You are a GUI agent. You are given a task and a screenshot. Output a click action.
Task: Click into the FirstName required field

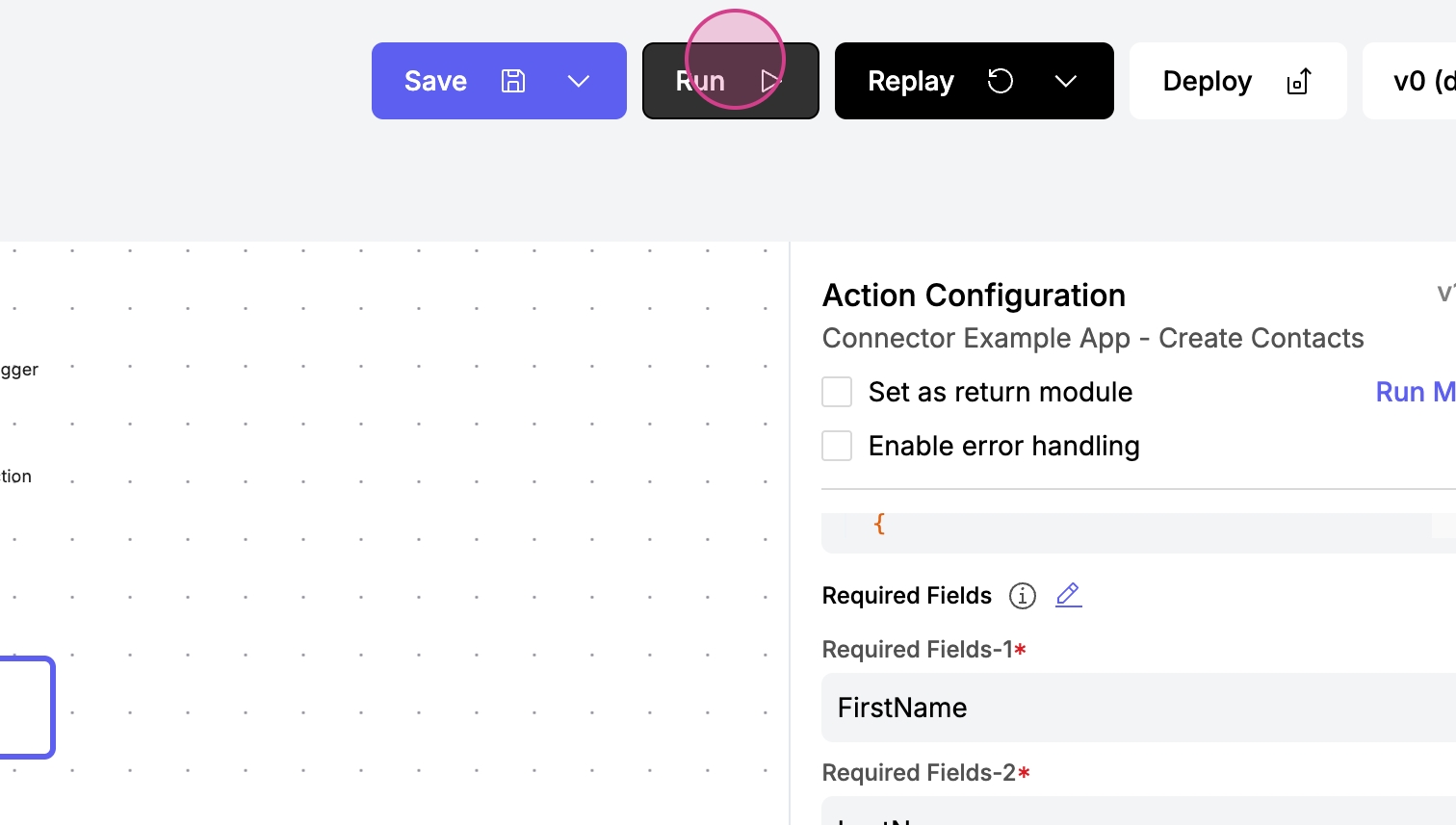(1136, 708)
